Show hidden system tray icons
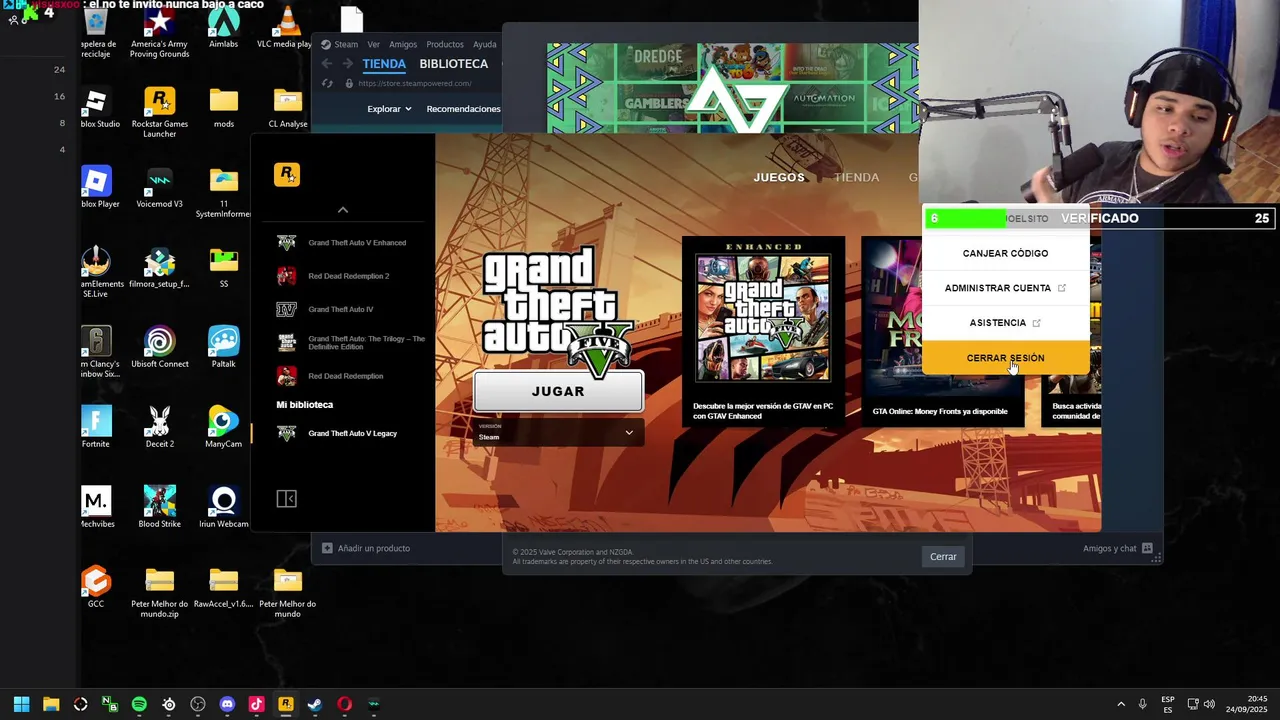 point(1121,704)
